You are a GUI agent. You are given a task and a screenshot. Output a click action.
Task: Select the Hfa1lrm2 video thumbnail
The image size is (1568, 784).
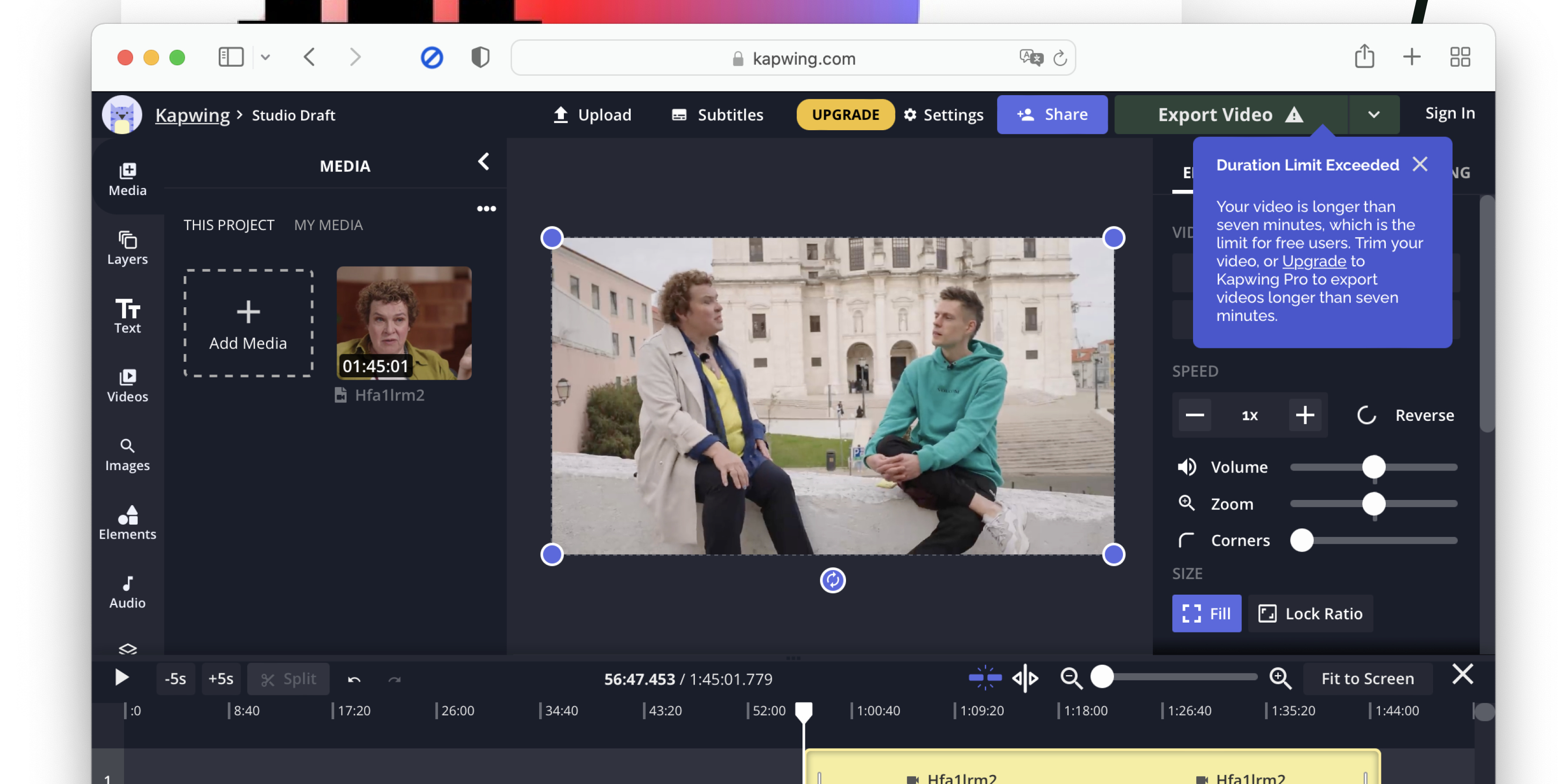click(403, 323)
